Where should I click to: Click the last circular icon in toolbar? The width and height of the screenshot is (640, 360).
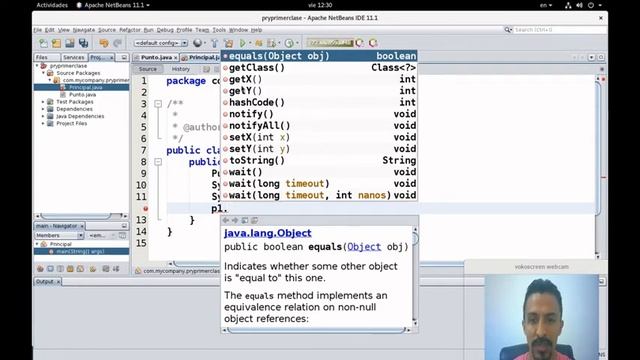(x=373, y=43)
